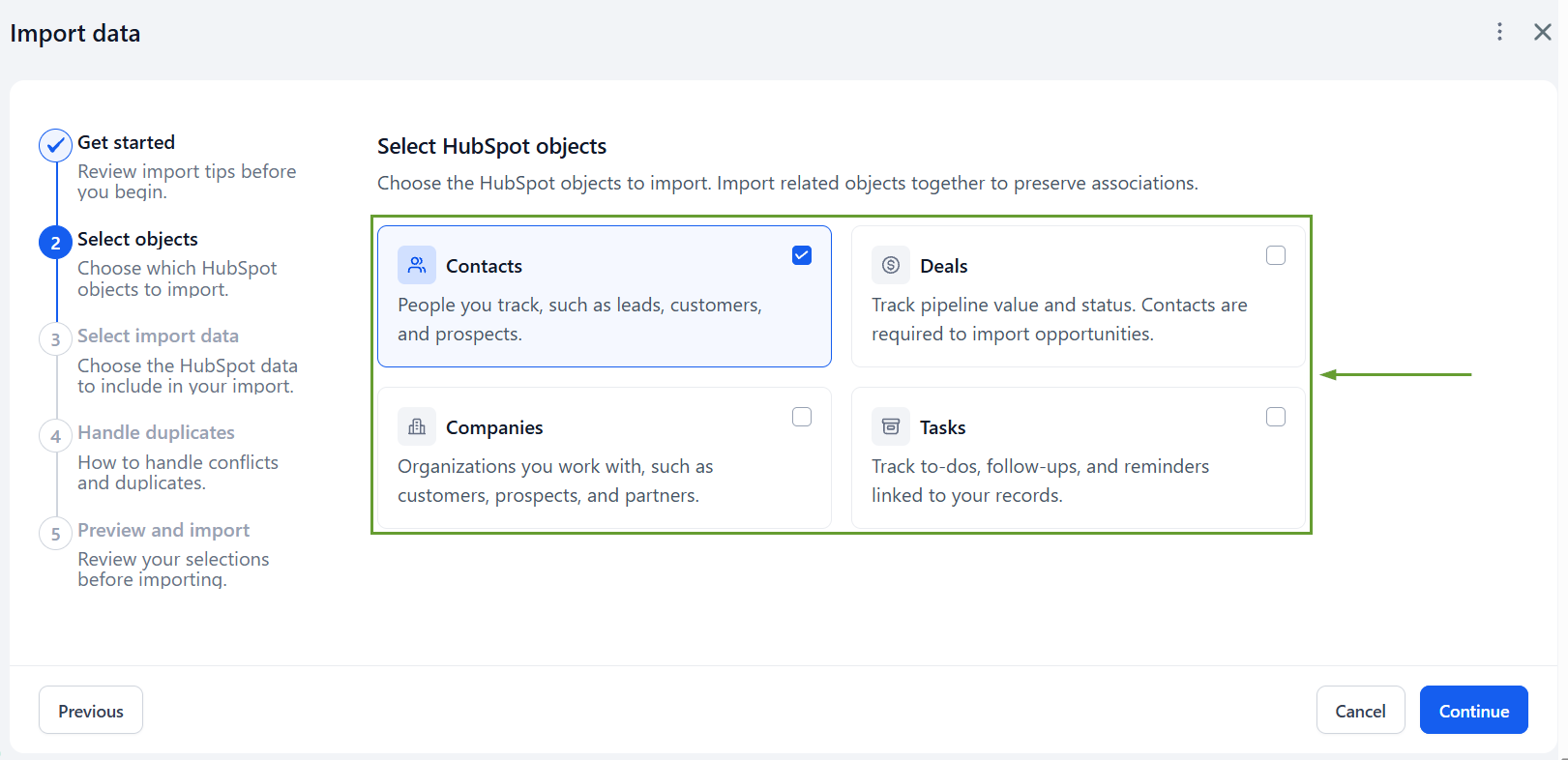Enable the Companies checkbox
Viewport: 1568px width, 760px height.
click(802, 417)
